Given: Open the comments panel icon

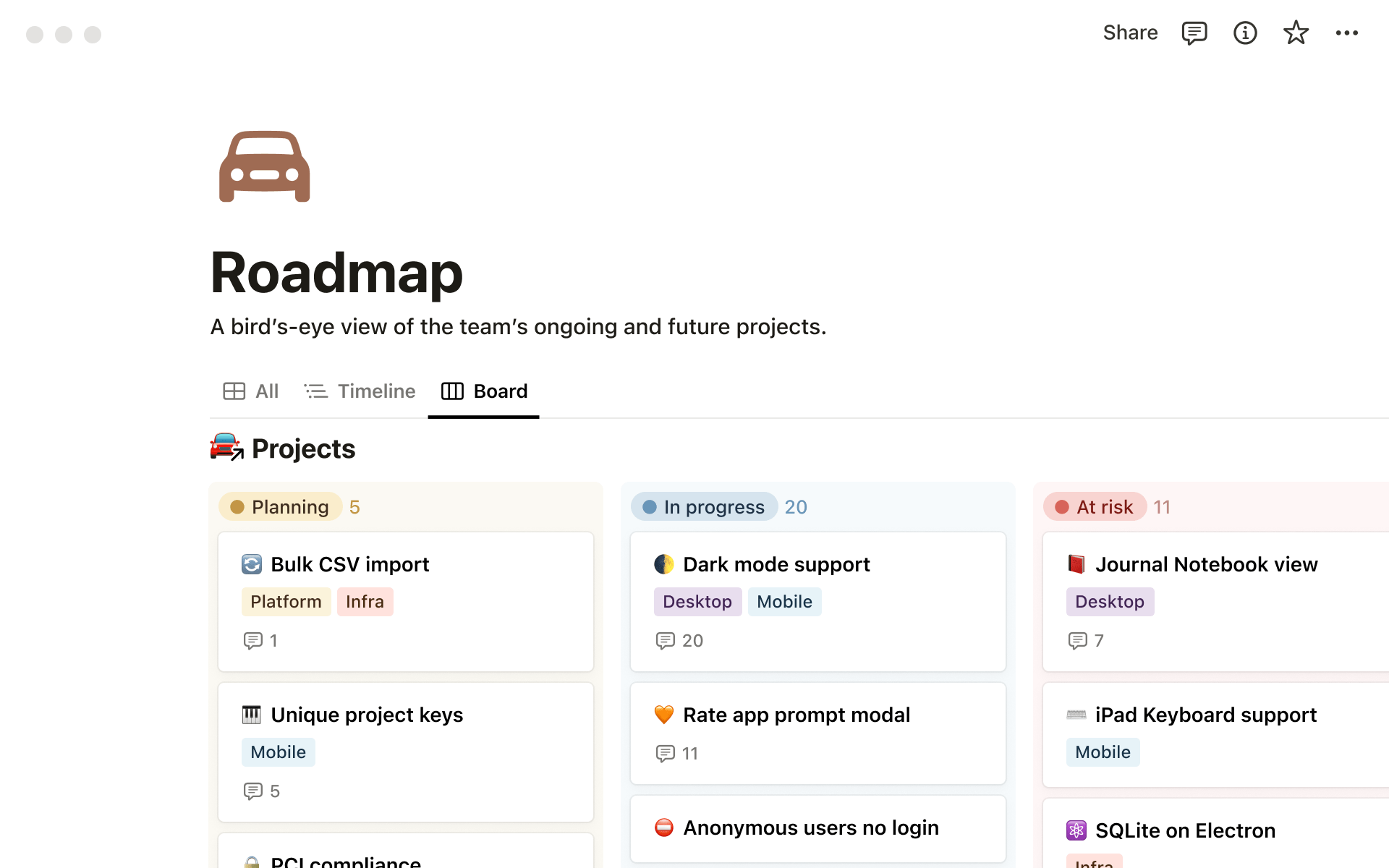Looking at the screenshot, I should (1194, 33).
